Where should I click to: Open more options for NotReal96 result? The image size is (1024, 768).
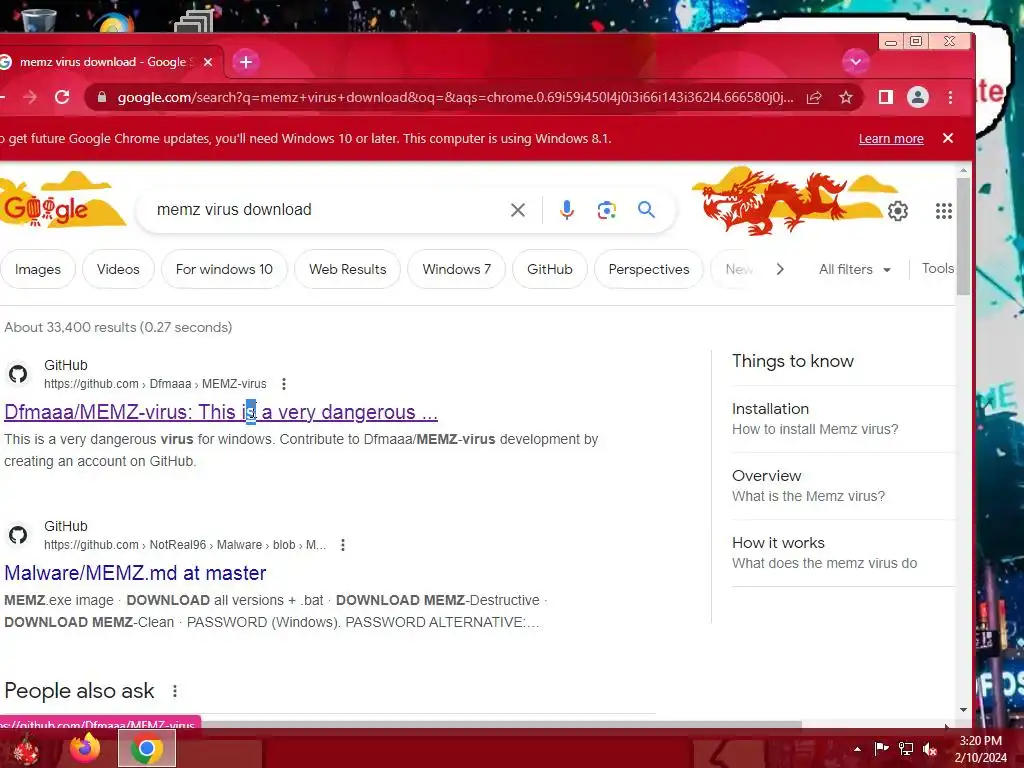pos(343,545)
